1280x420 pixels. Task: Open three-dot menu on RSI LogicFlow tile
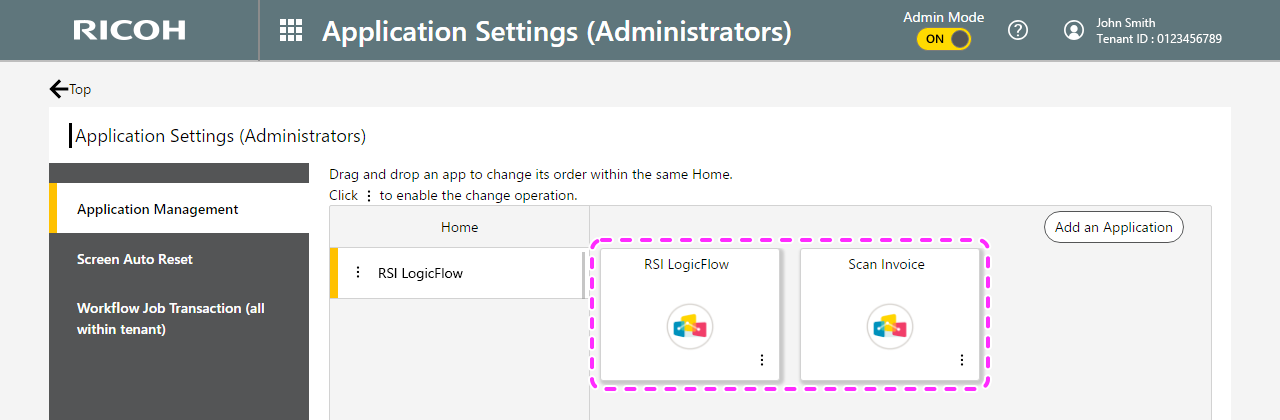[762, 360]
